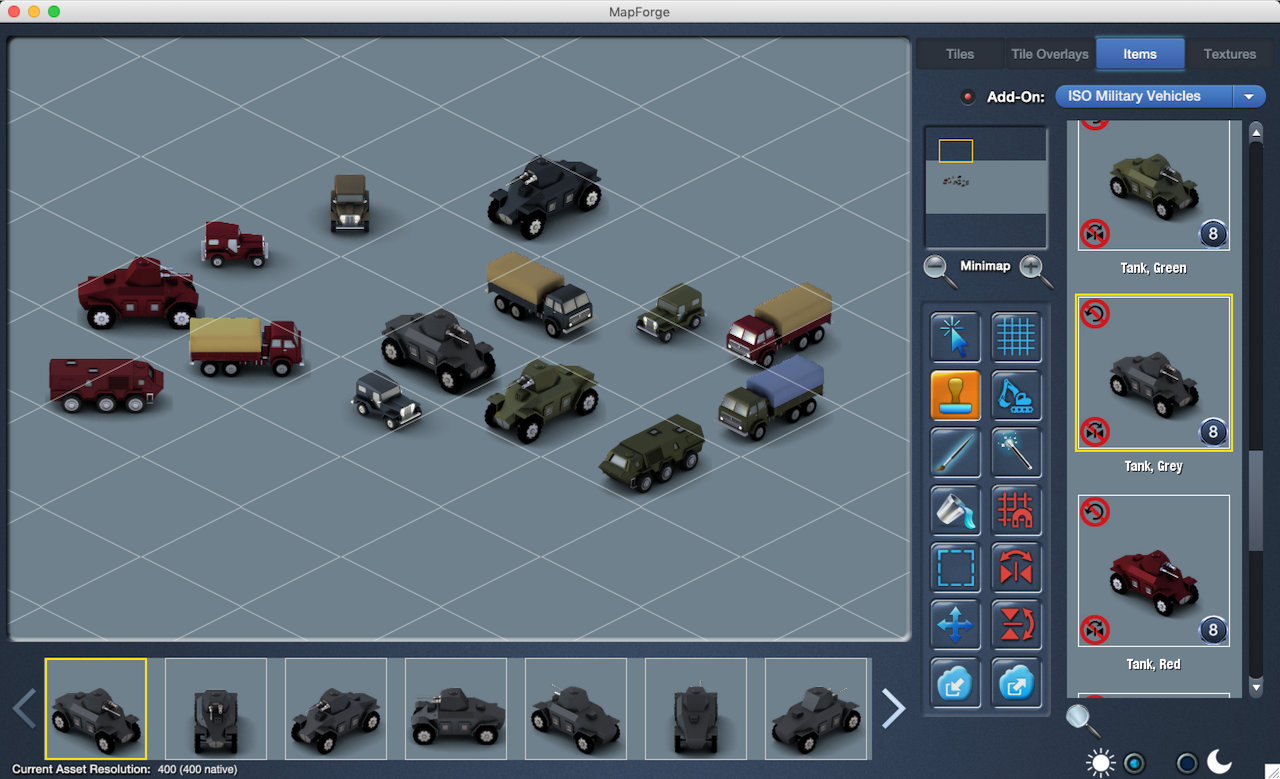
Task: Show previous tank rotation variants
Action: 25,708
